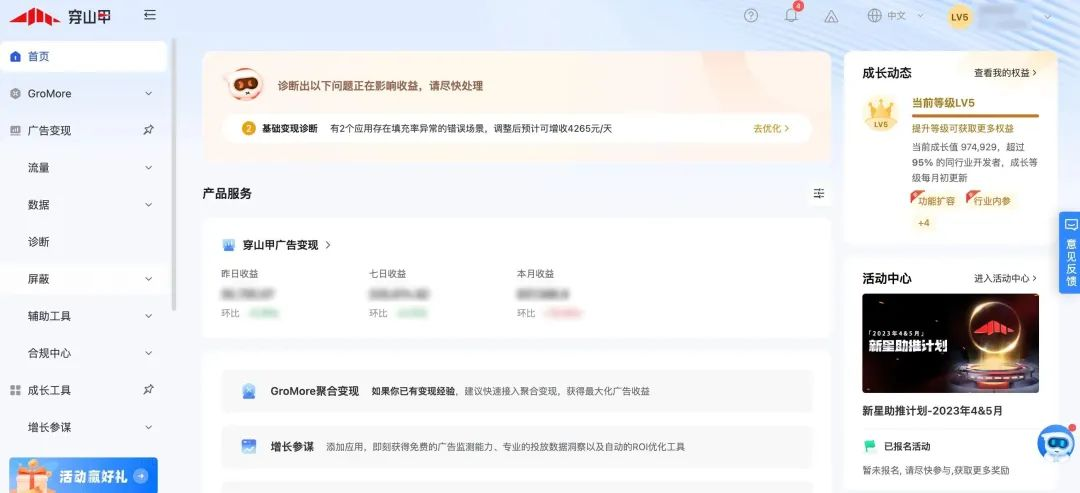Click the 昨日收益 label
This screenshot has height=493, width=1080.
[240, 273]
